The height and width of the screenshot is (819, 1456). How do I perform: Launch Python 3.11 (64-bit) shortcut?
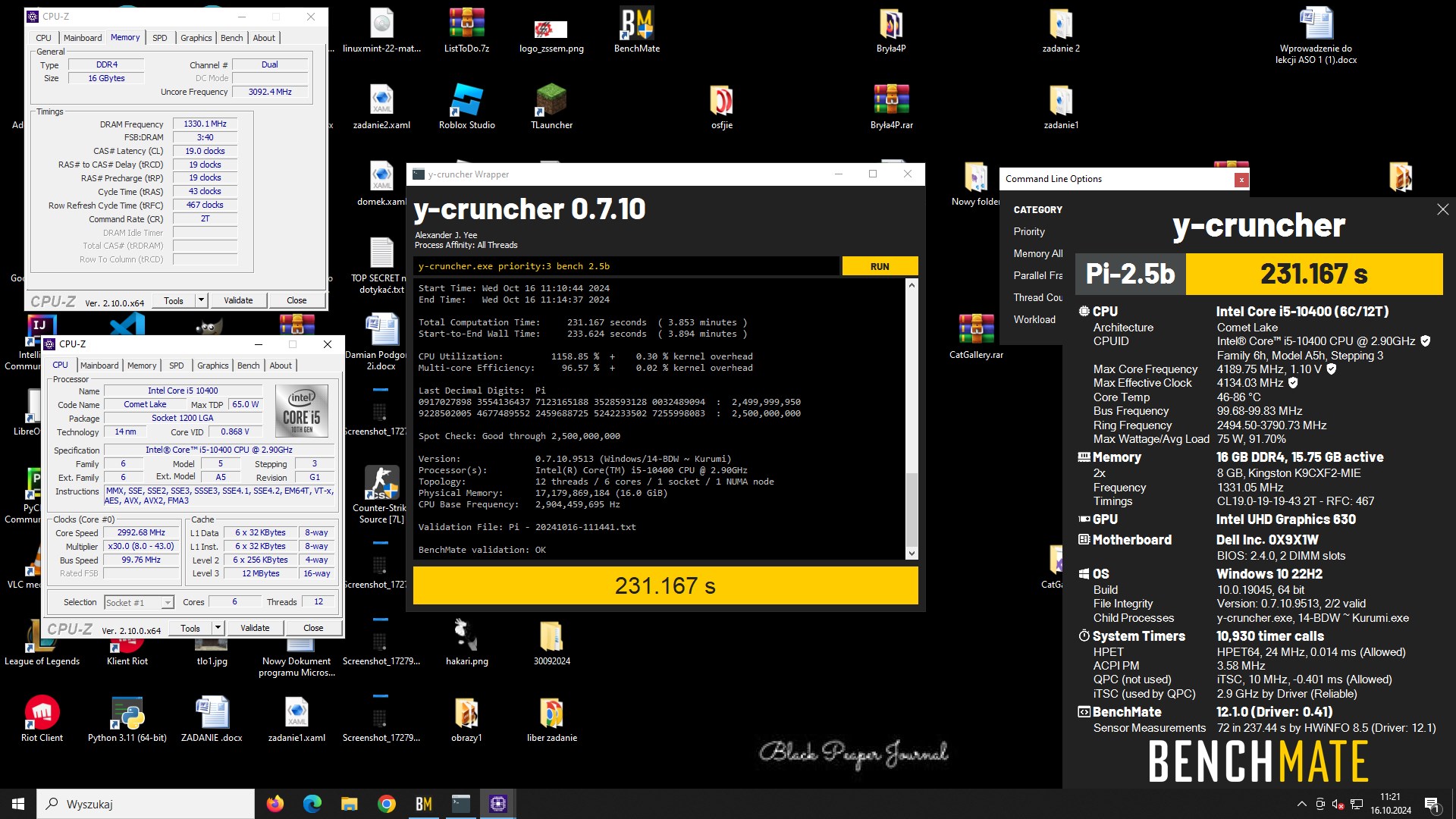(127, 719)
